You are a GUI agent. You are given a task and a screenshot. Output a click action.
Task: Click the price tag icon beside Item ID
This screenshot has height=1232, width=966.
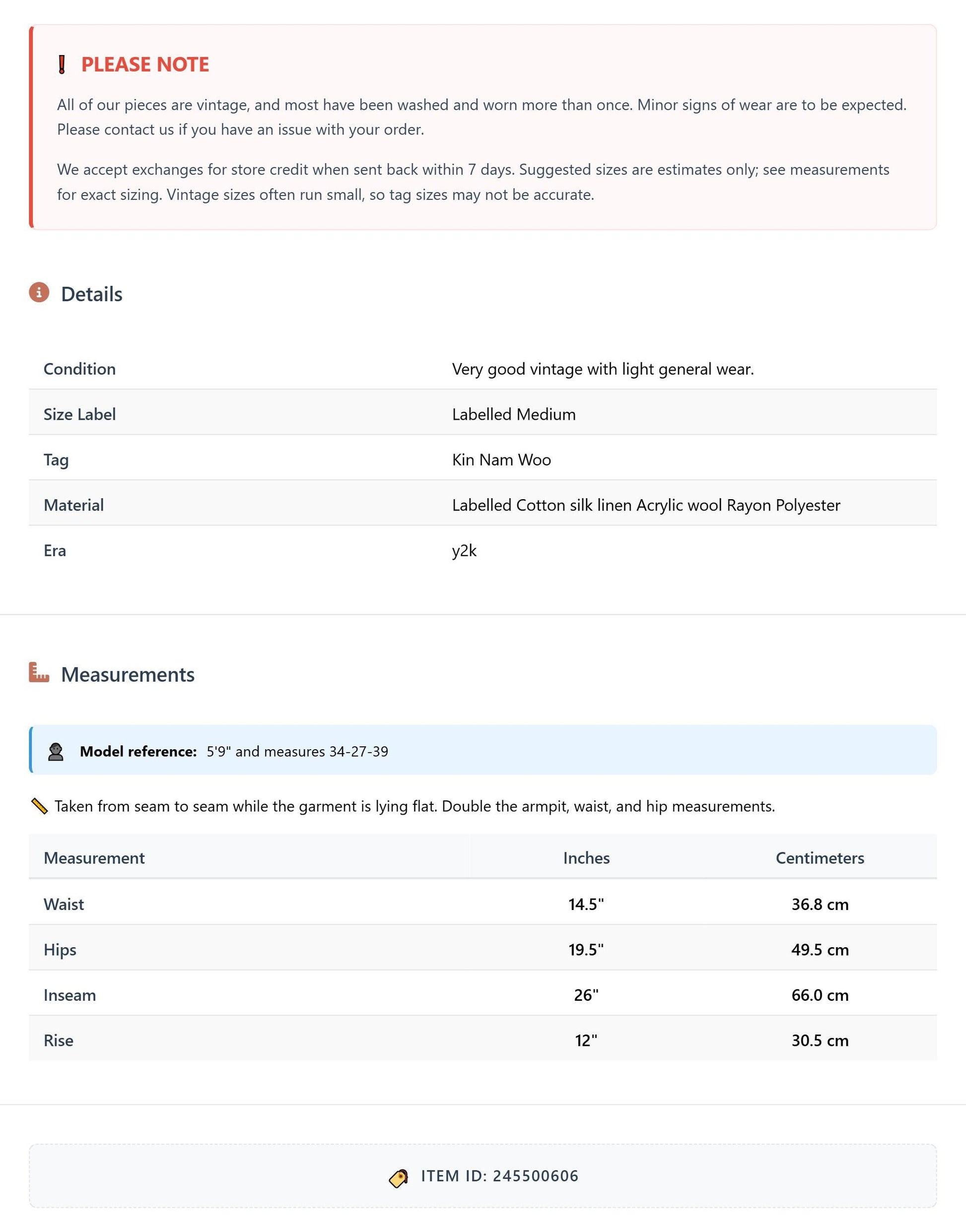[x=399, y=1178]
